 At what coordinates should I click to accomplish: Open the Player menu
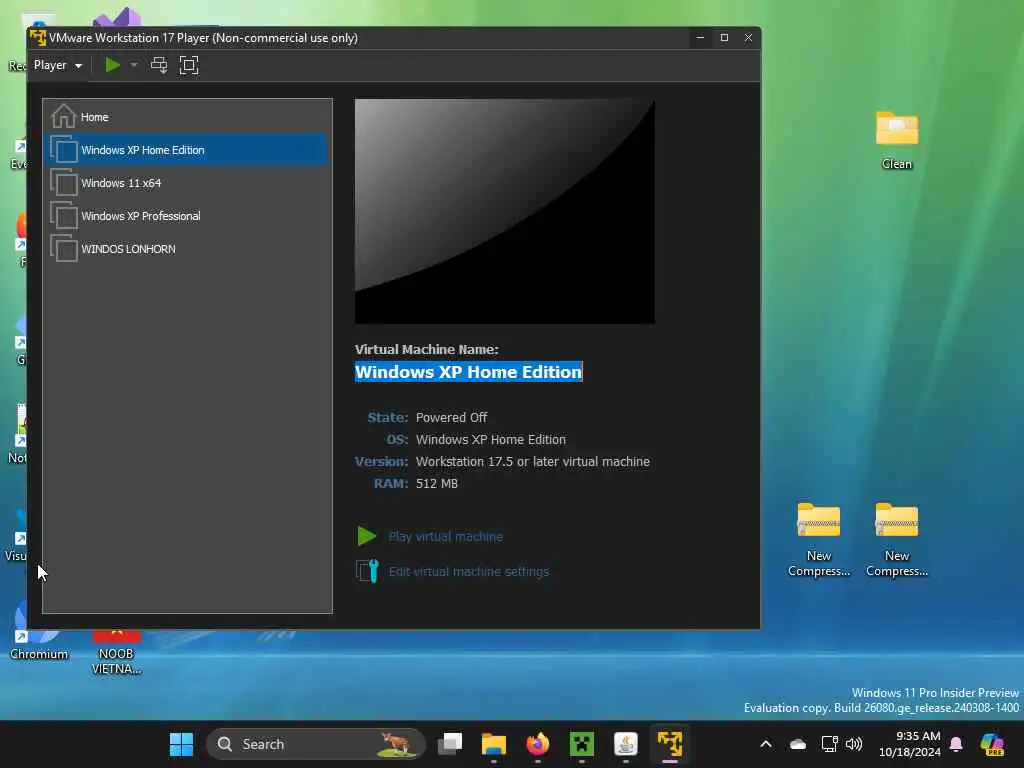(57, 65)
